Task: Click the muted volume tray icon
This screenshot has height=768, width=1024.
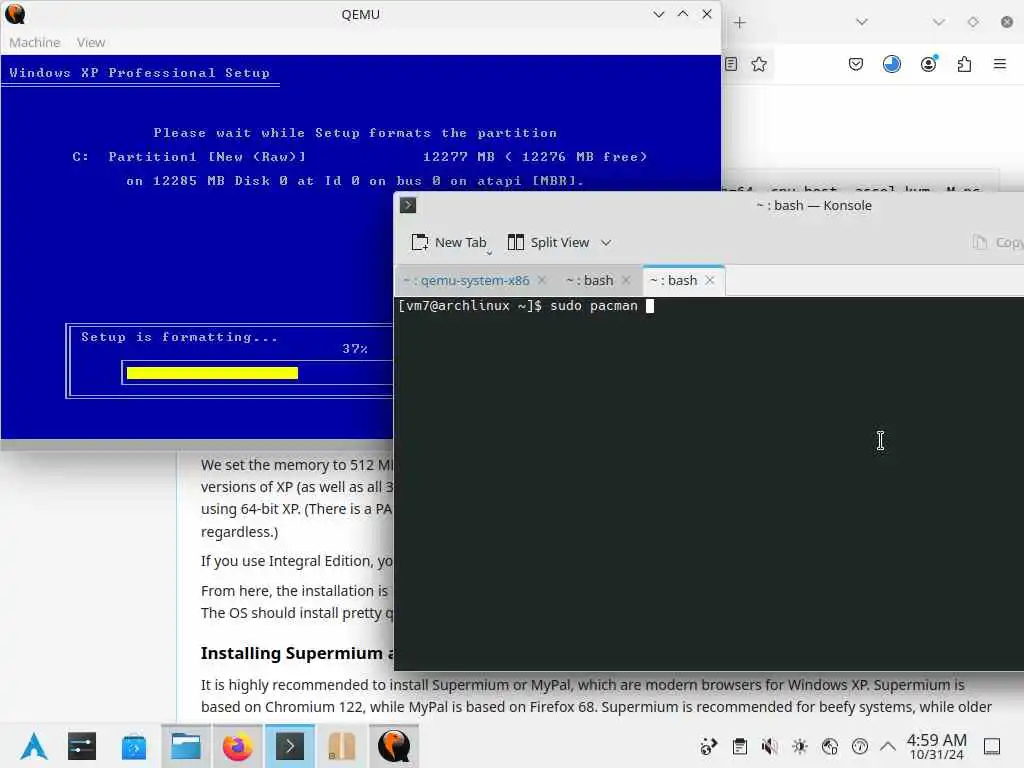Action: click(x=769, y=746)
